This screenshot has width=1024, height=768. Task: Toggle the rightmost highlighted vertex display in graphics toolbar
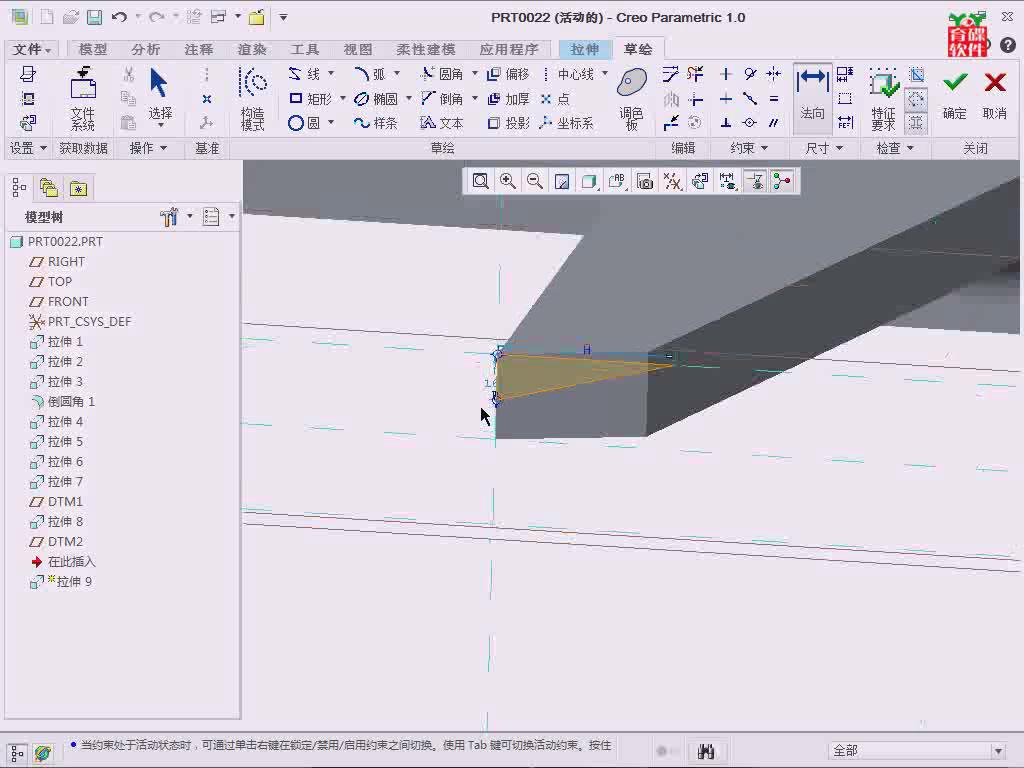(782, 181)
